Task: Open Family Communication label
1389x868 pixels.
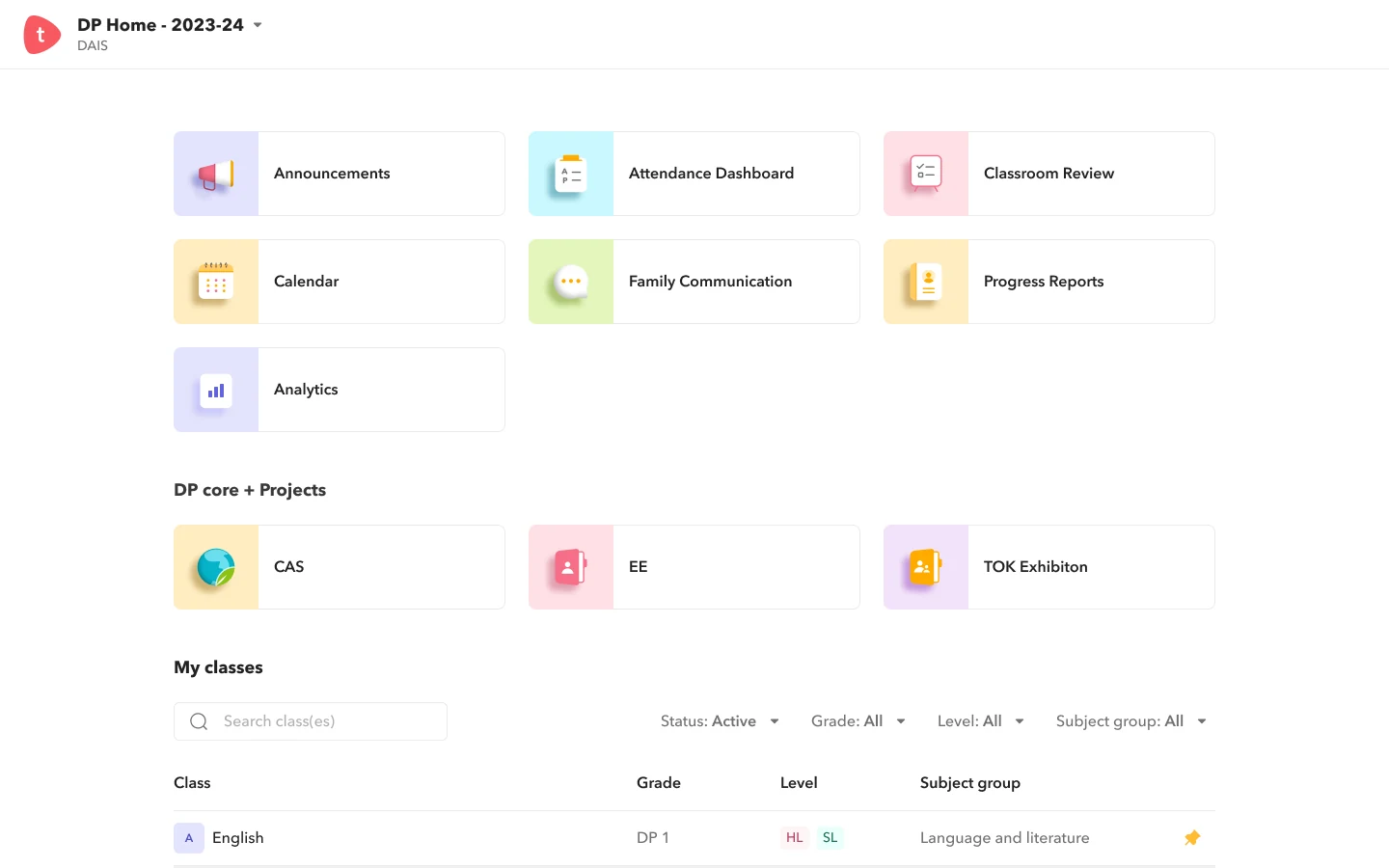Action: click(x=710, y=282)
